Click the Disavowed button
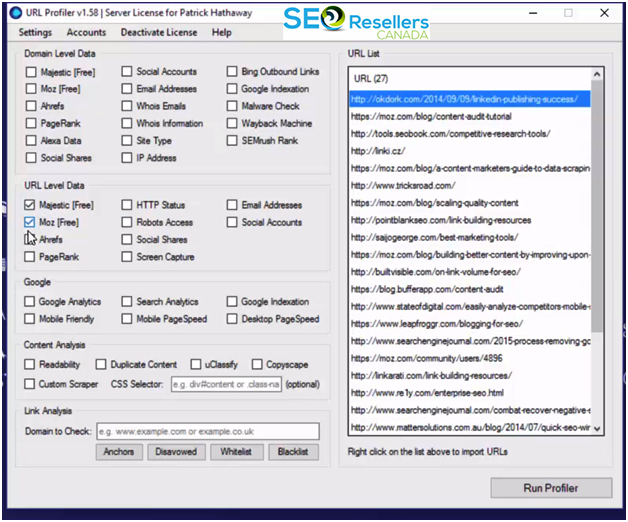 click(x=176, y=452)
